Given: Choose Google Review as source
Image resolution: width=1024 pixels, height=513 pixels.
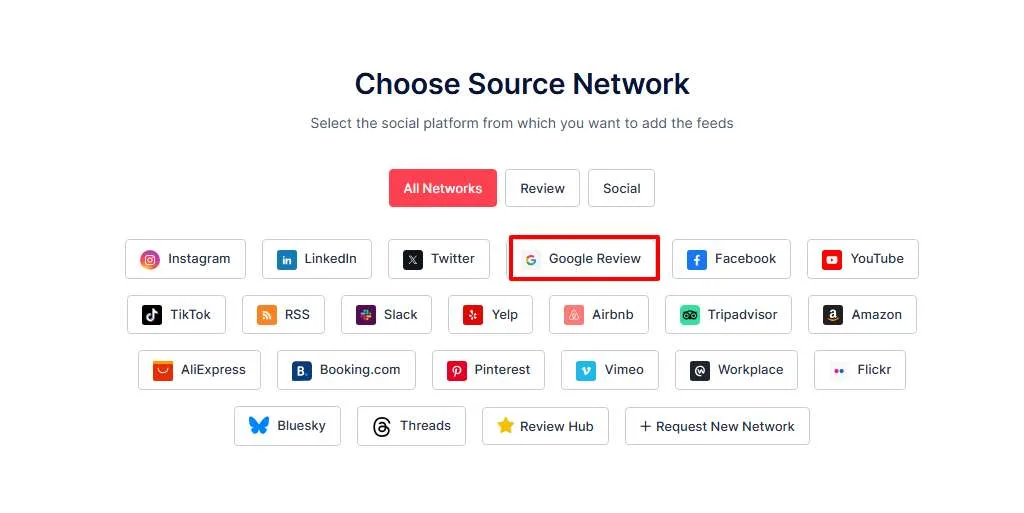Looking at the screenshot, I should click(584, 259).
